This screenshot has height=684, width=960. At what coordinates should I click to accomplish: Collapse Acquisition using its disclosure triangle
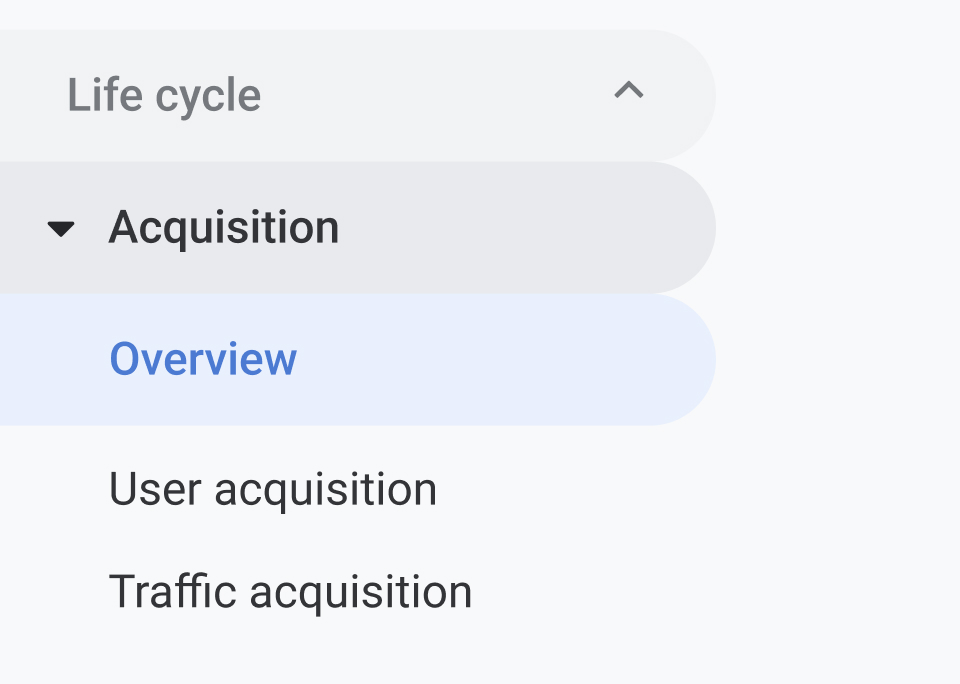point(61,229)
